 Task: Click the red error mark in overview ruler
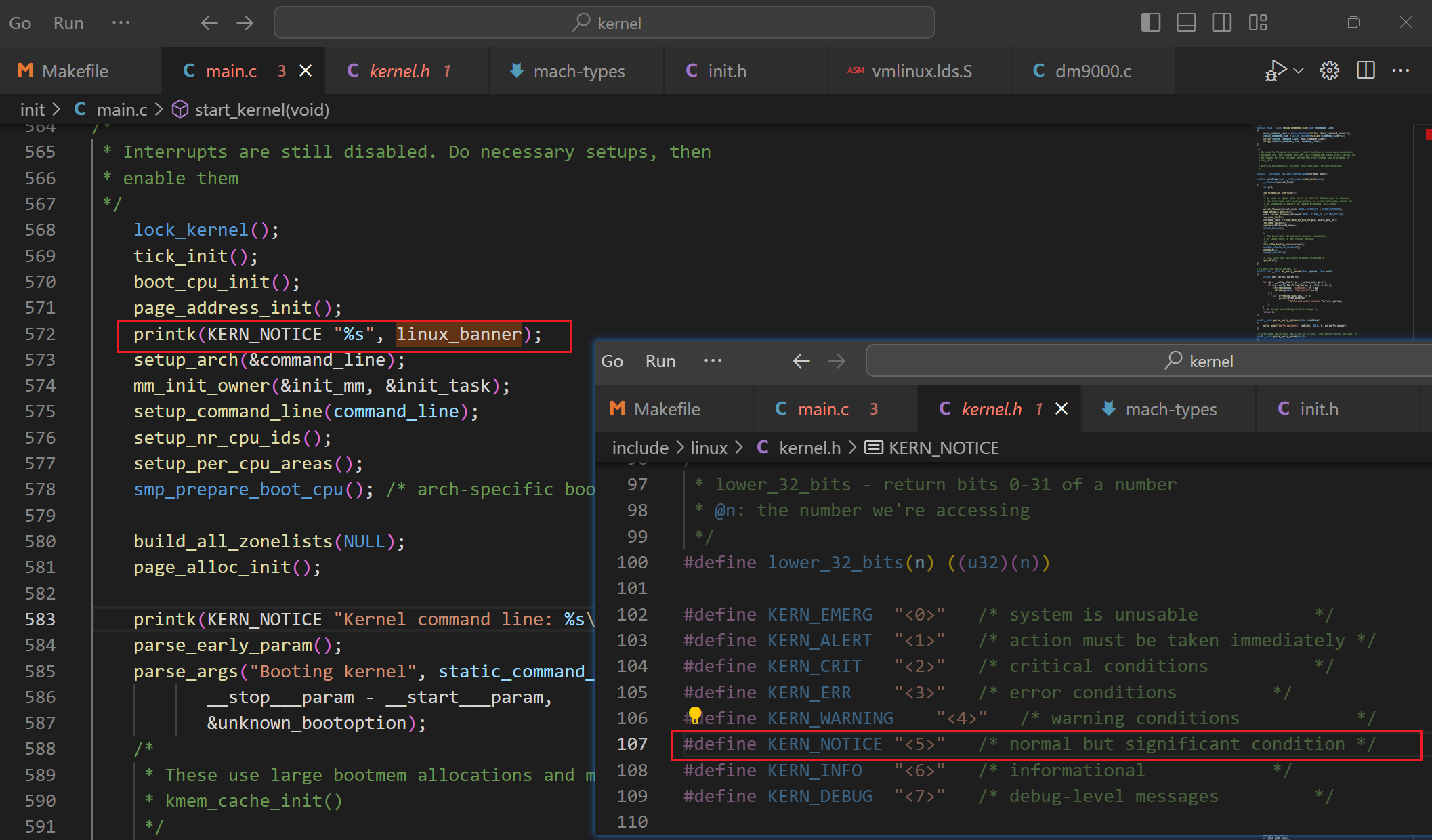click(1429, 135)
